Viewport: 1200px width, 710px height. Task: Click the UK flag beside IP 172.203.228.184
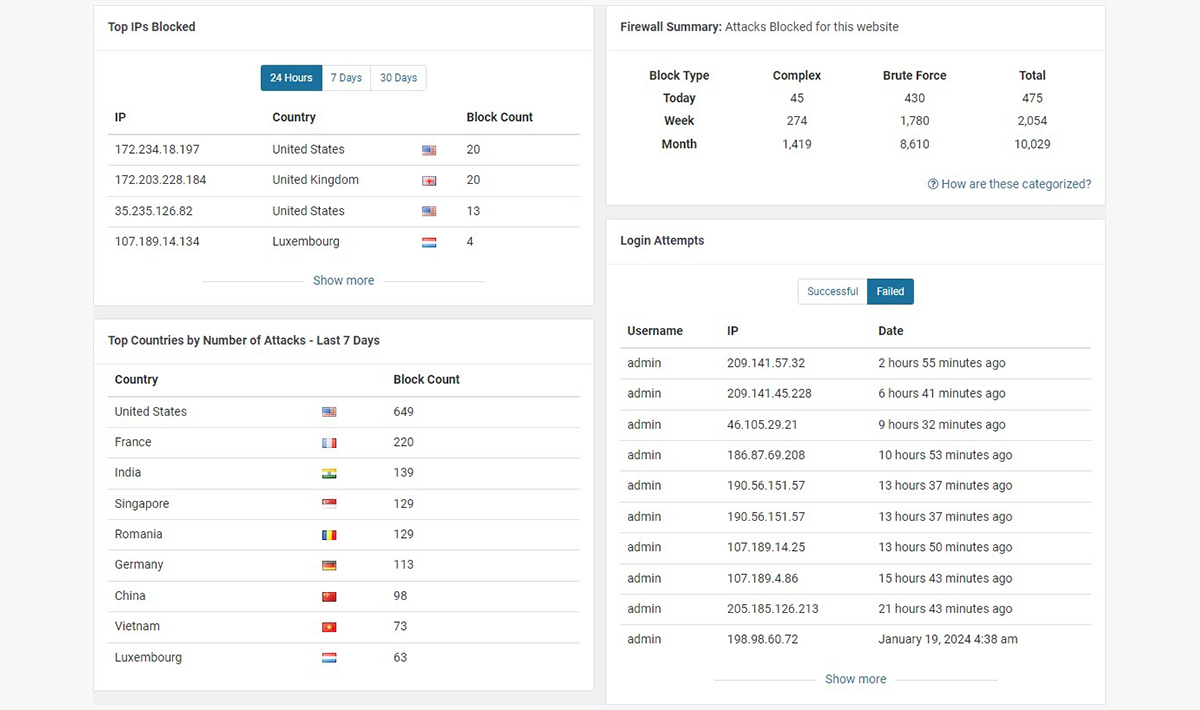(x=429, y=181)
